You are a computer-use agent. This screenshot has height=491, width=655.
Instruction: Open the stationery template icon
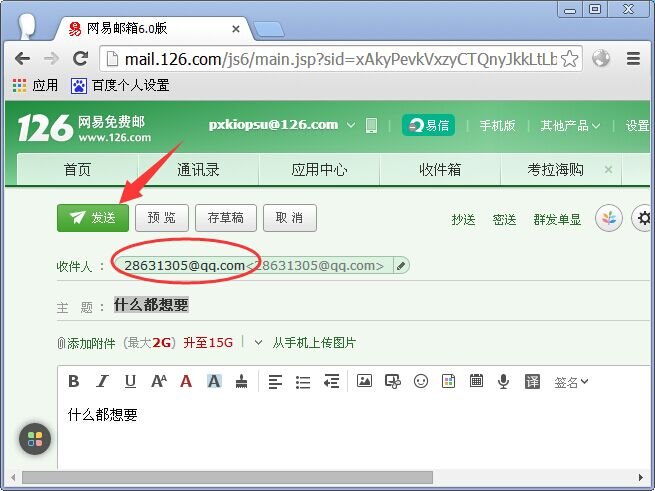click(x=448, y=381)
